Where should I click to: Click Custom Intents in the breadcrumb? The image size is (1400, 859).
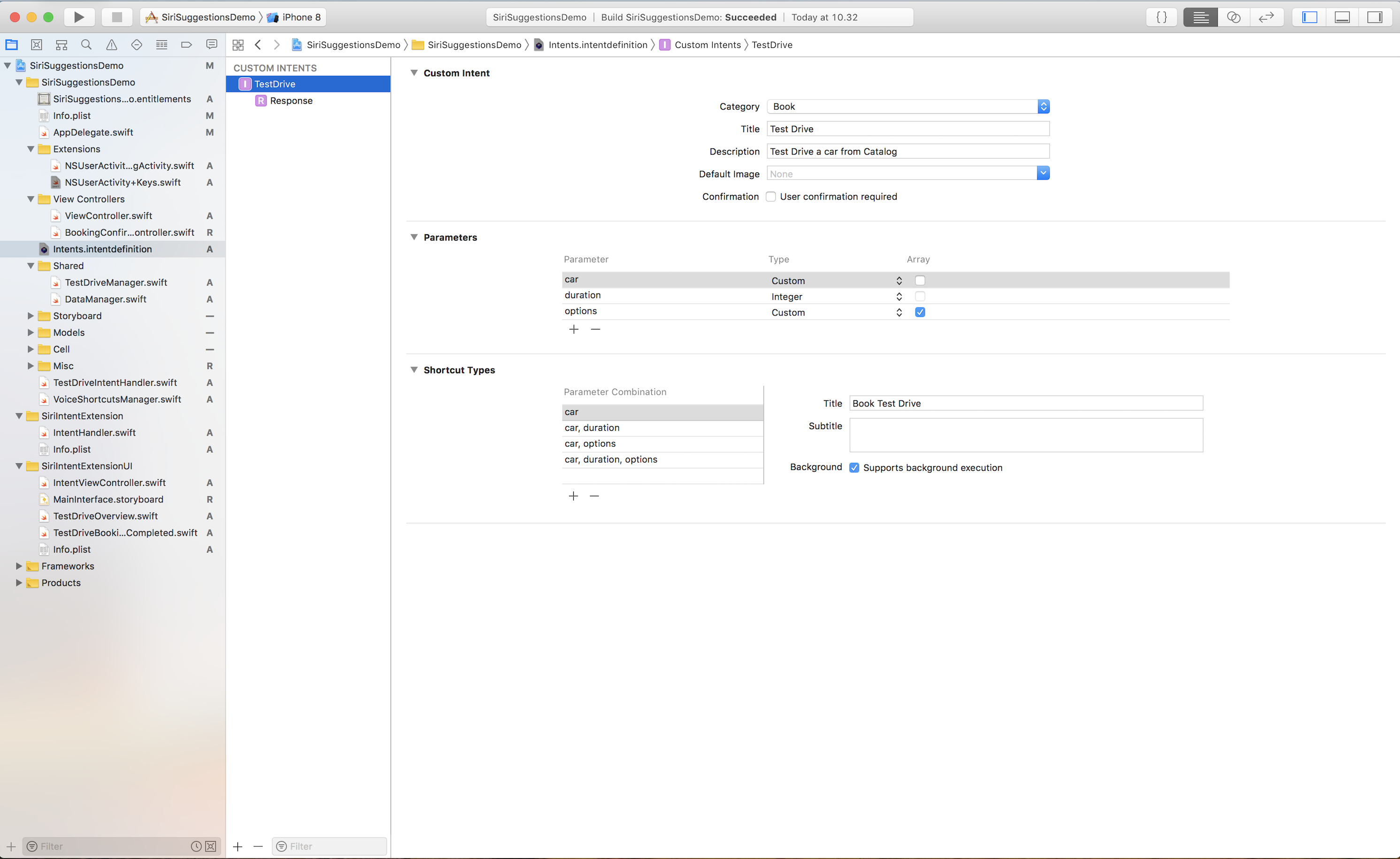pyautogui.click(x=708, y=45)
